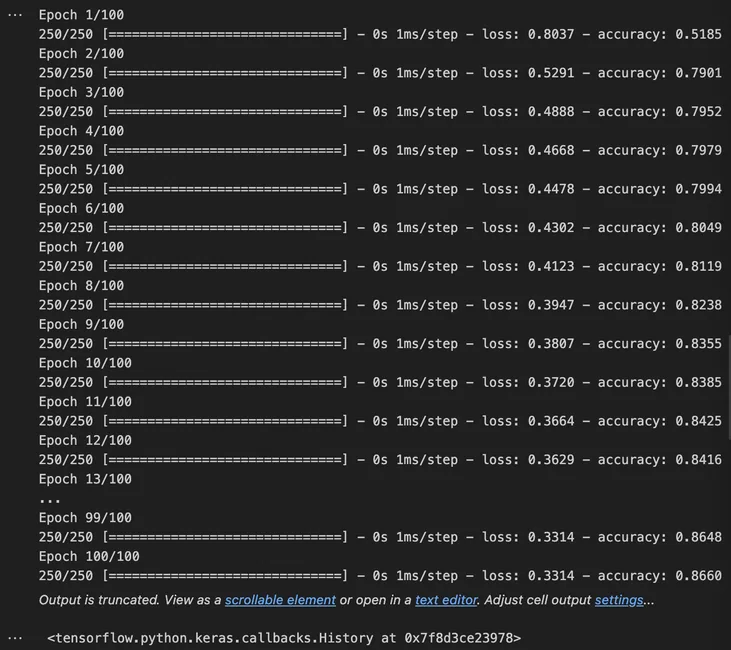Select the text 'Epoch 10/100'
731x650 pixels.
point(85,363)
